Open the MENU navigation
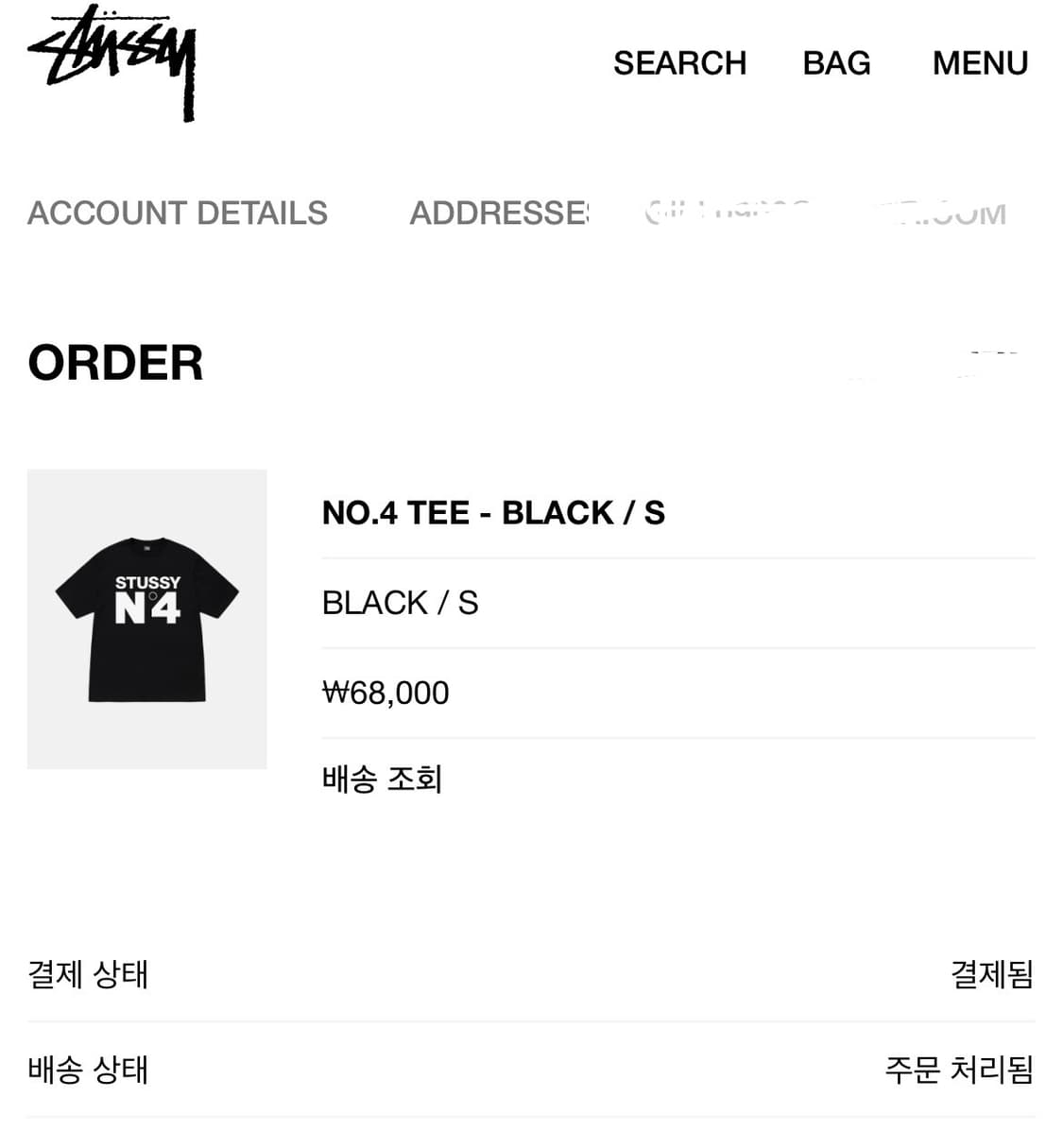 [980, 63]
